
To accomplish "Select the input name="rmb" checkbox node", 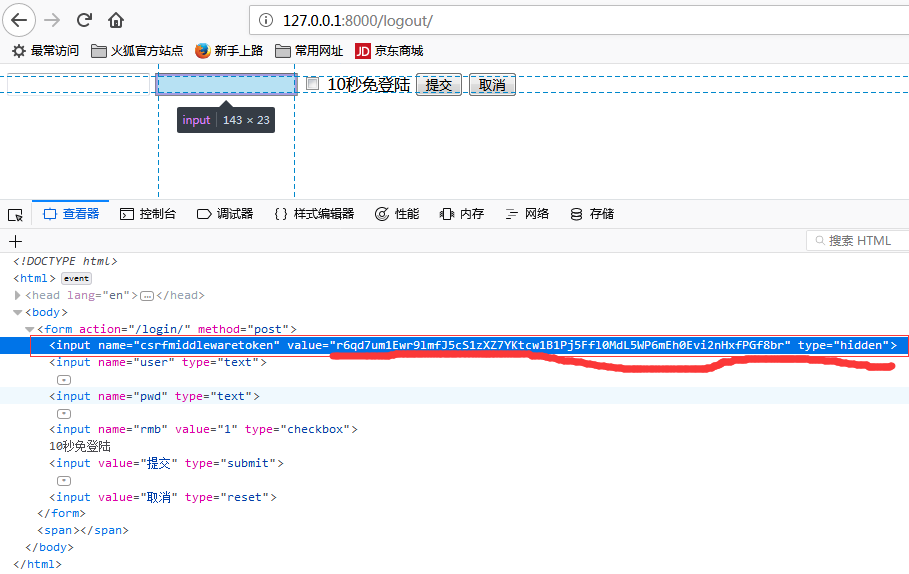I will pos(203,430).
